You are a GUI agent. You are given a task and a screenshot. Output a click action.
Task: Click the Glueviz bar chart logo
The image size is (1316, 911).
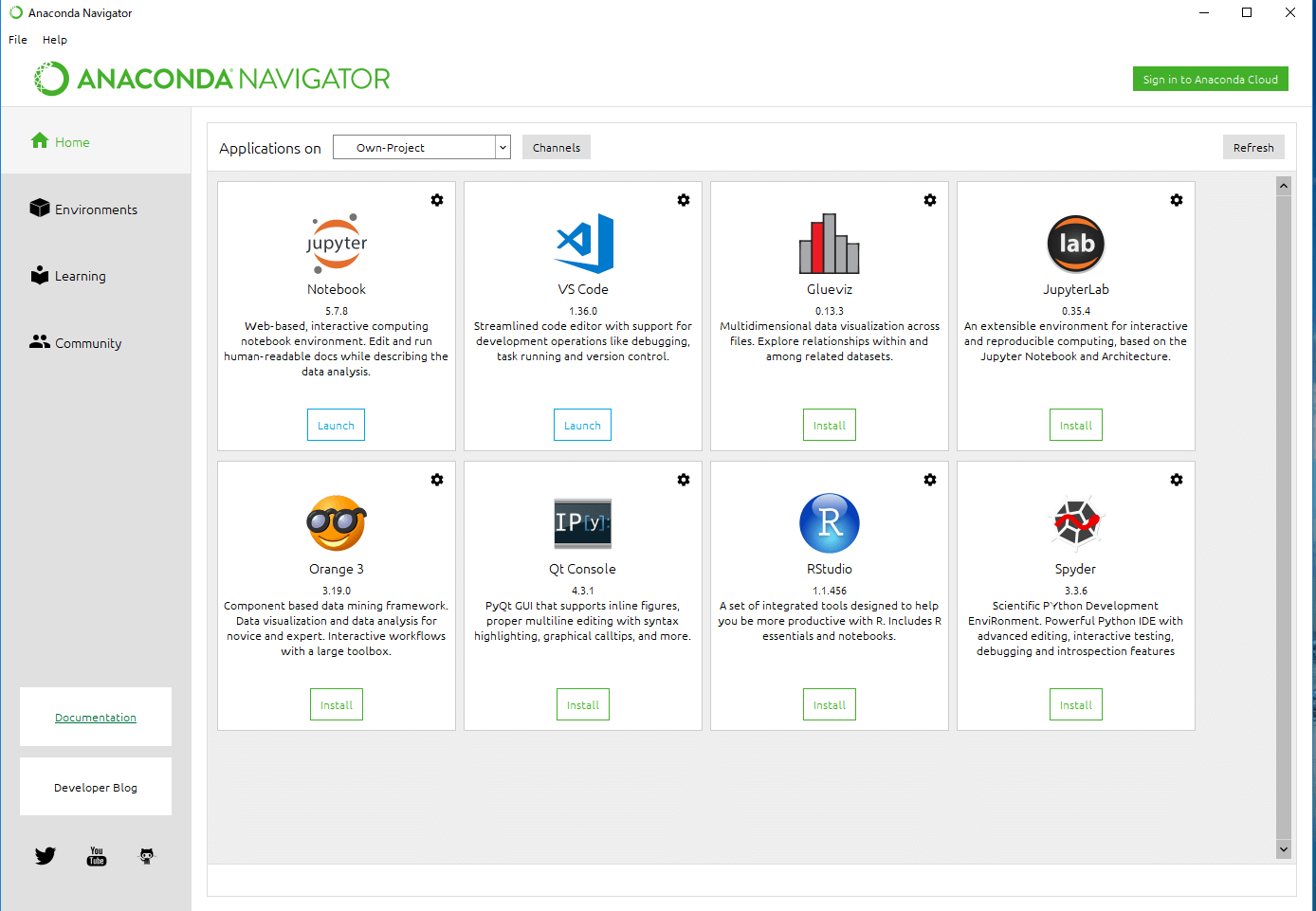830,244
